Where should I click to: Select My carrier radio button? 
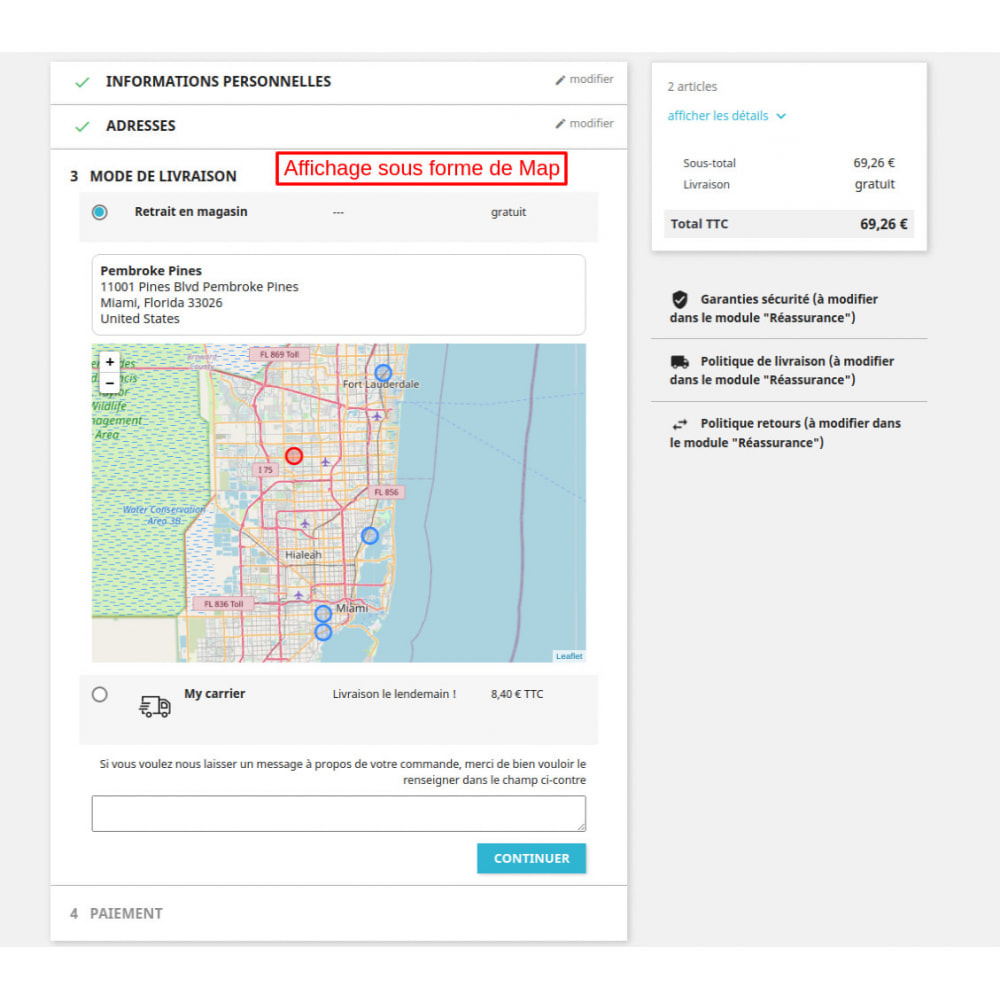click(x=99, y=694)
